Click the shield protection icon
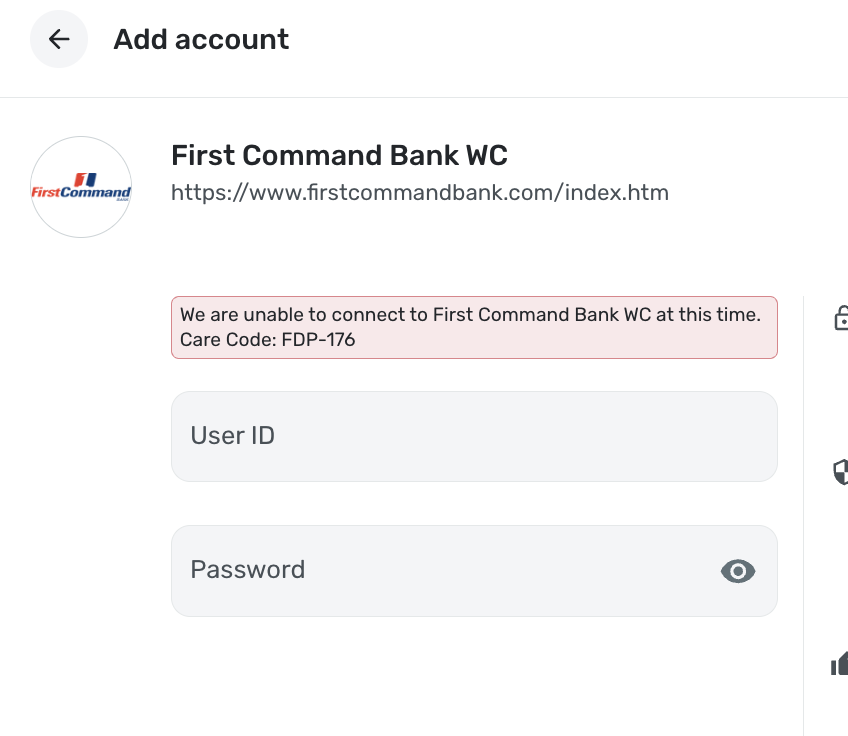Screen dimensions: 848x736 (841, 471)
